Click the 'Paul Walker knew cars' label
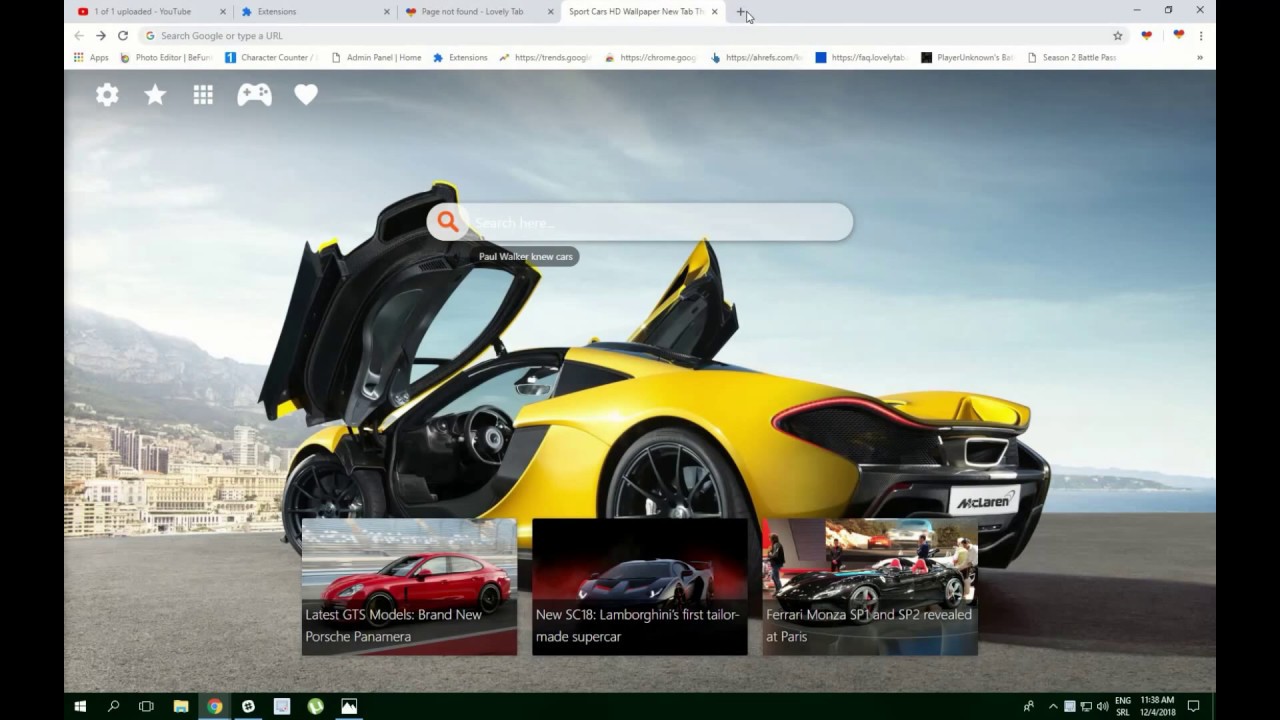Viewport: 1280px width, 720px height. point(526,257)
